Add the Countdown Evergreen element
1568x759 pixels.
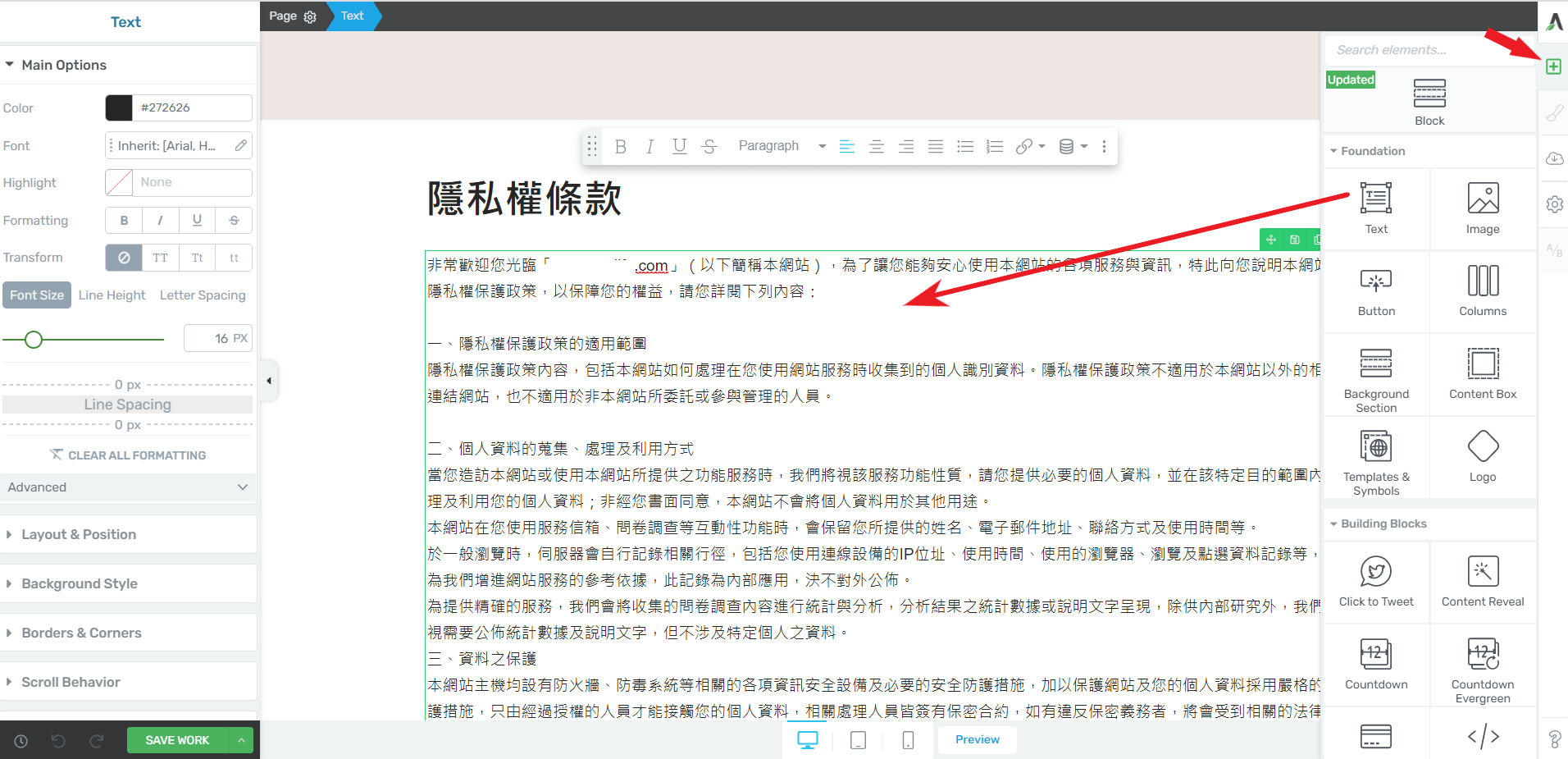[x=1483, y=665]
